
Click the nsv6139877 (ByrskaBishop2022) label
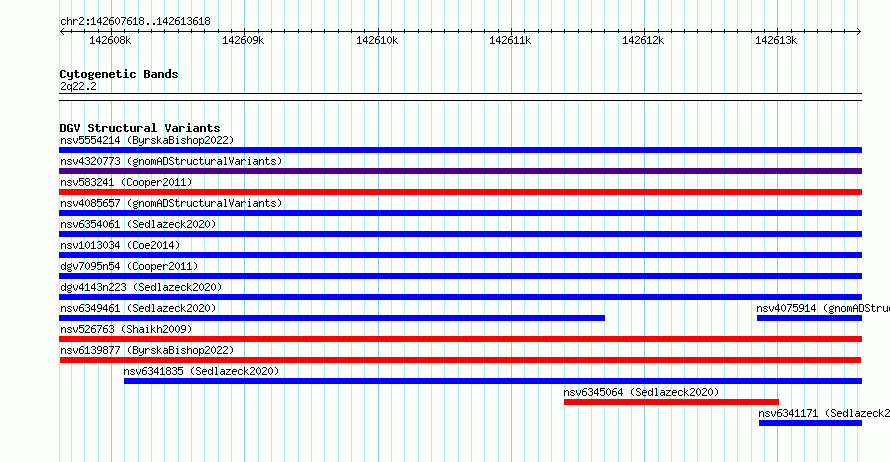[x=147, y=350]
